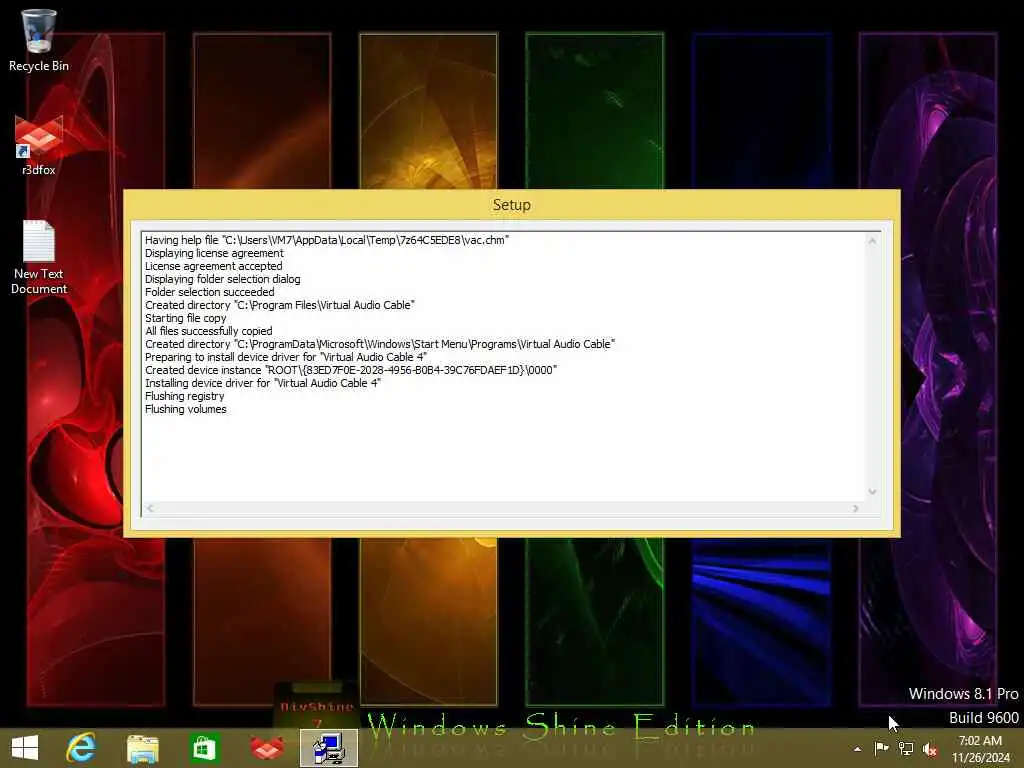Click the 'Displaying folder selection dialog' line

pos(223,279)
